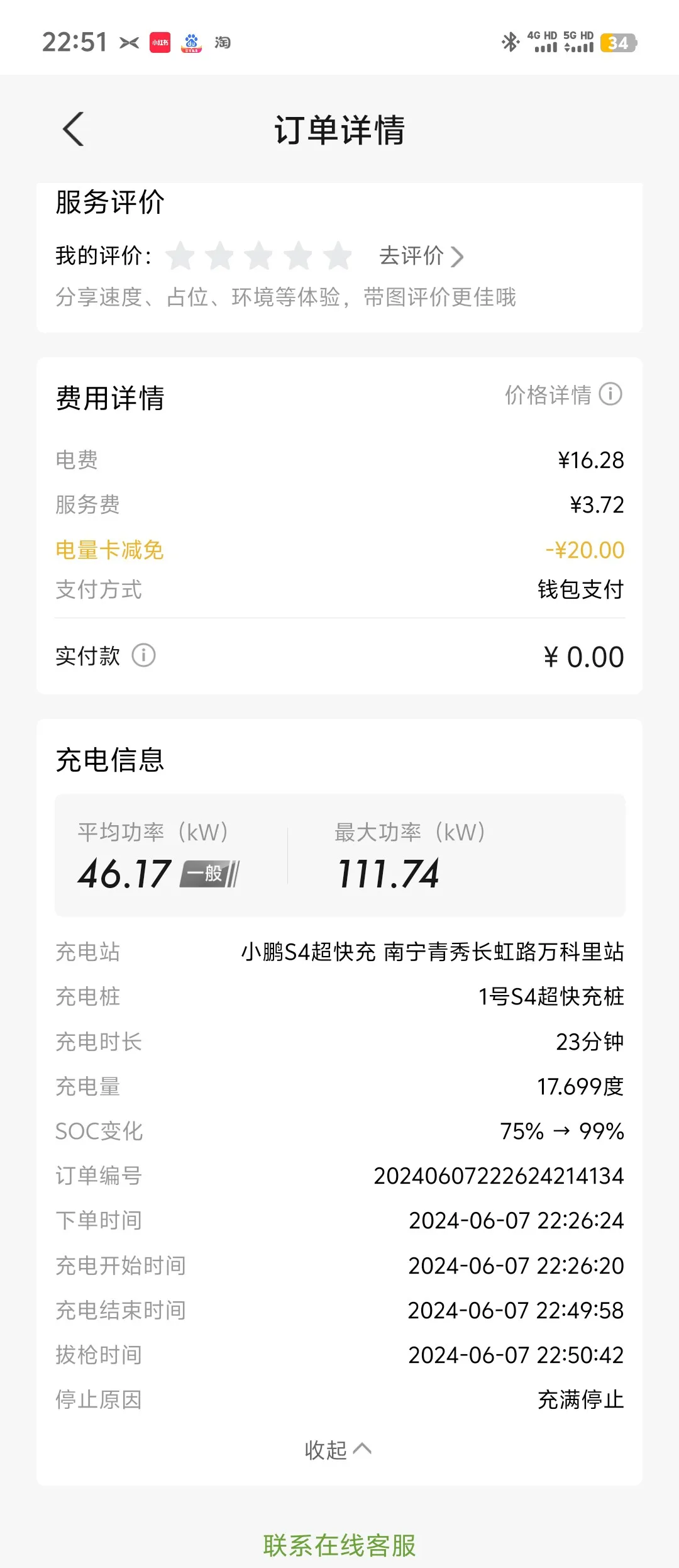Tap the Baidu notification icon

point(192,43)
